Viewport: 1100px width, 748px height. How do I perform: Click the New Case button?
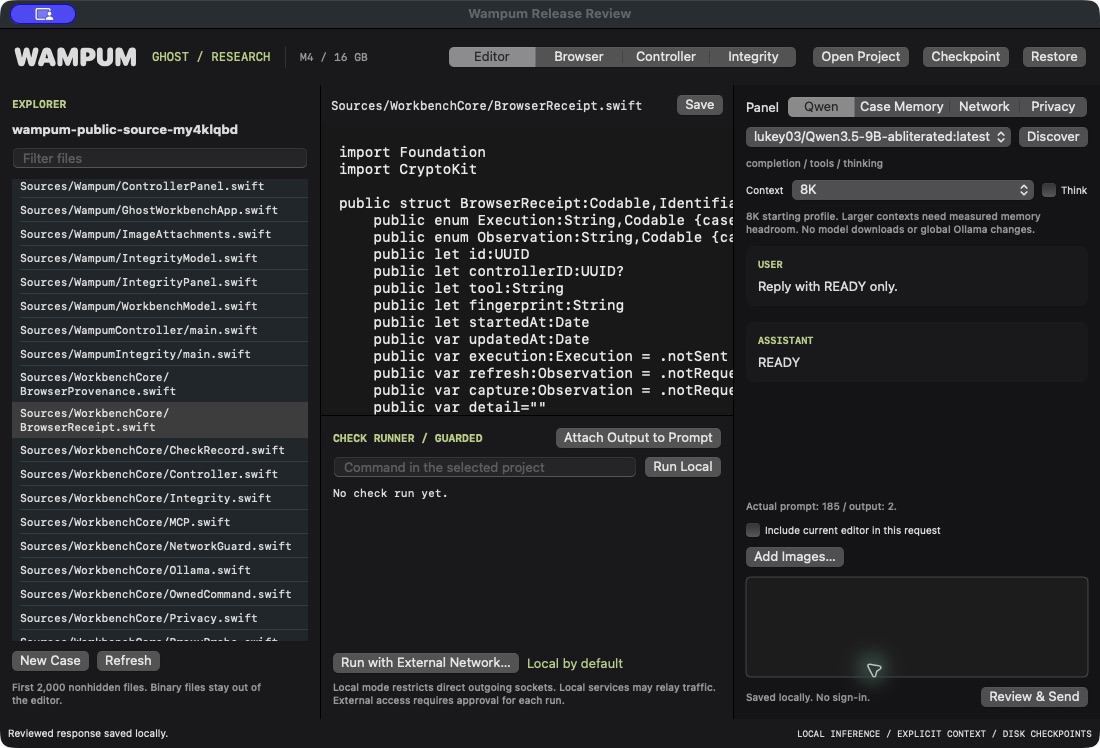(x=50, y=661)
